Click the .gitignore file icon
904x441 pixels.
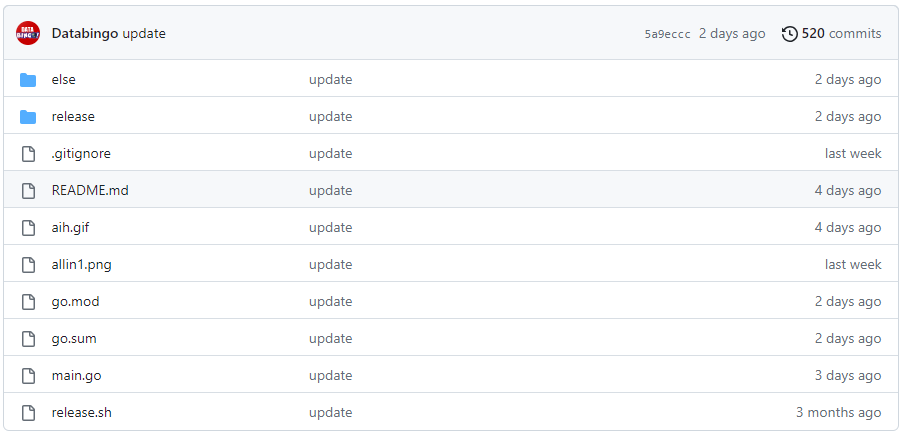28,154
